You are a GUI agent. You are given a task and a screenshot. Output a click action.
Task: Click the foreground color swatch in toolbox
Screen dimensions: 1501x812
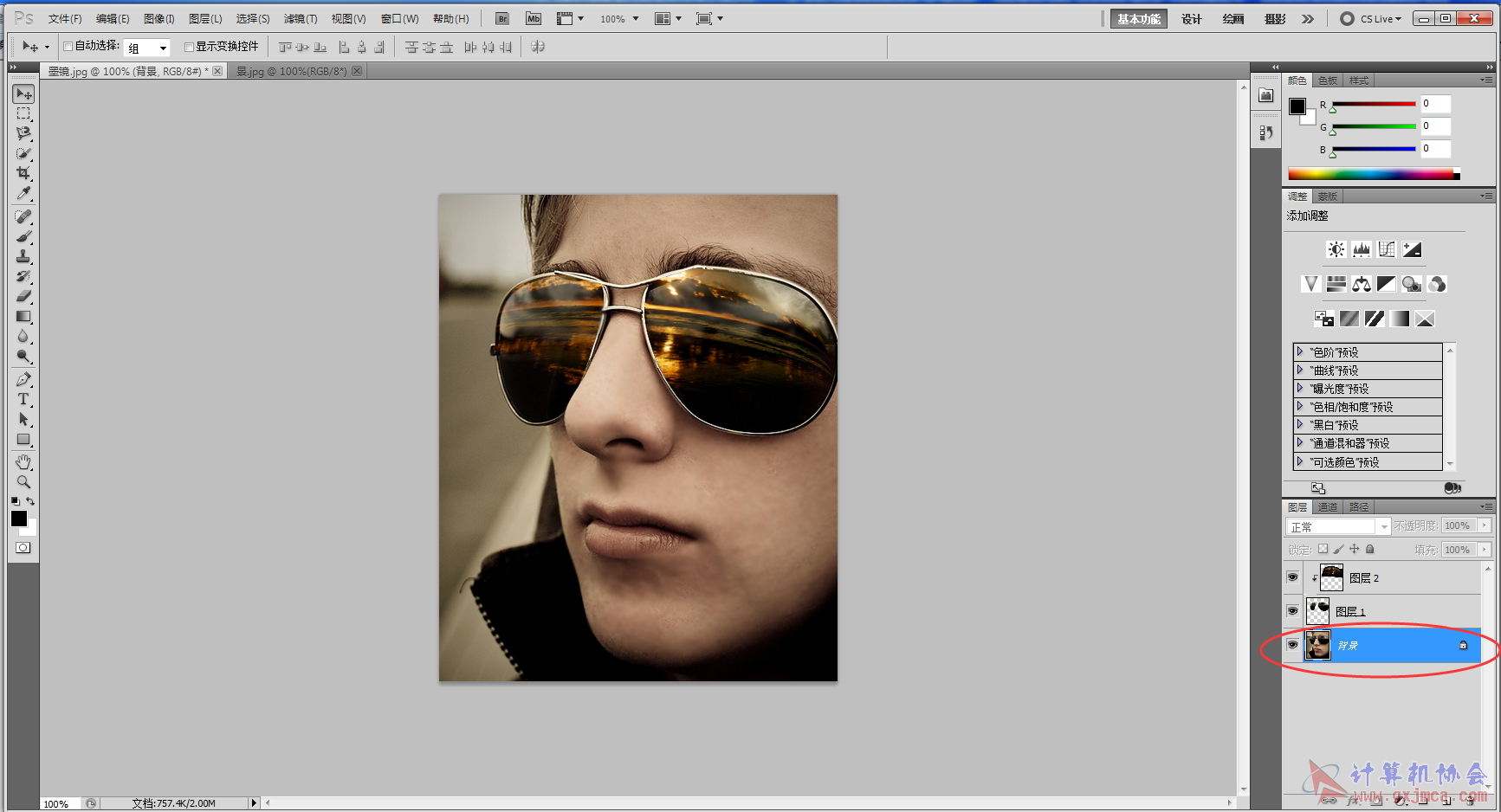coord(19,519)
